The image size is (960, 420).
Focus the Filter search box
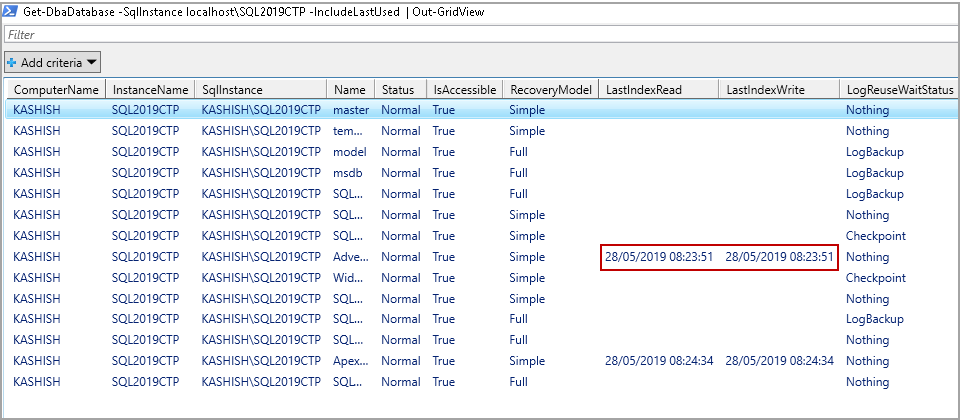(480, 35)
